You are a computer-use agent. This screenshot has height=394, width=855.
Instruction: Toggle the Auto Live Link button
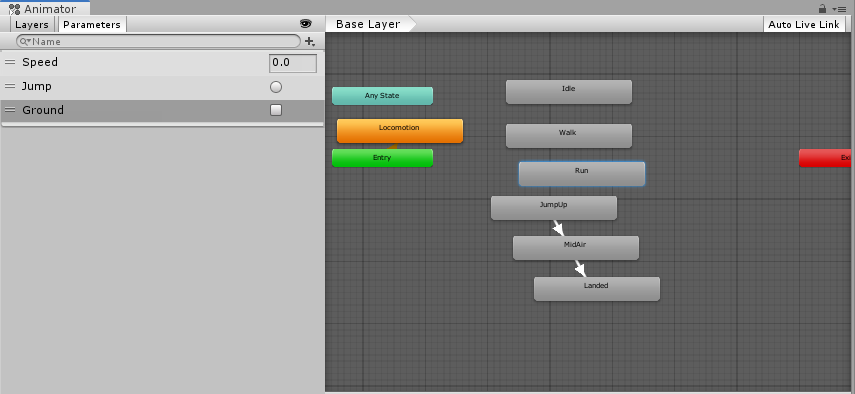coord(804,25)
